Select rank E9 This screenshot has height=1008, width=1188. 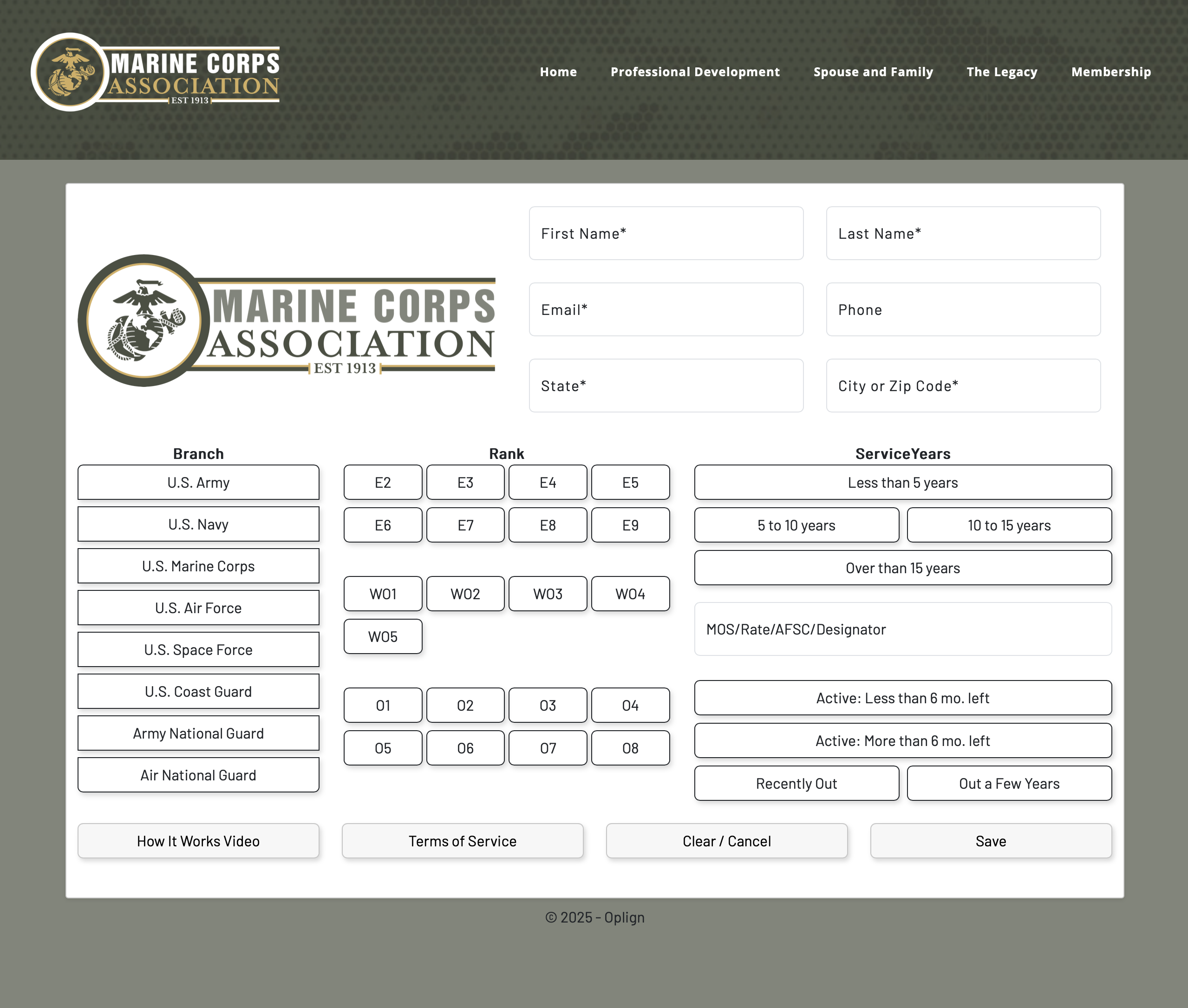pos(630,525)
